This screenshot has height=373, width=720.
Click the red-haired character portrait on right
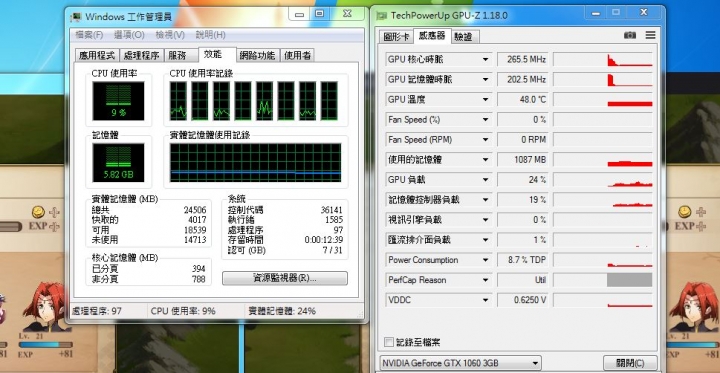pos(694,307)
